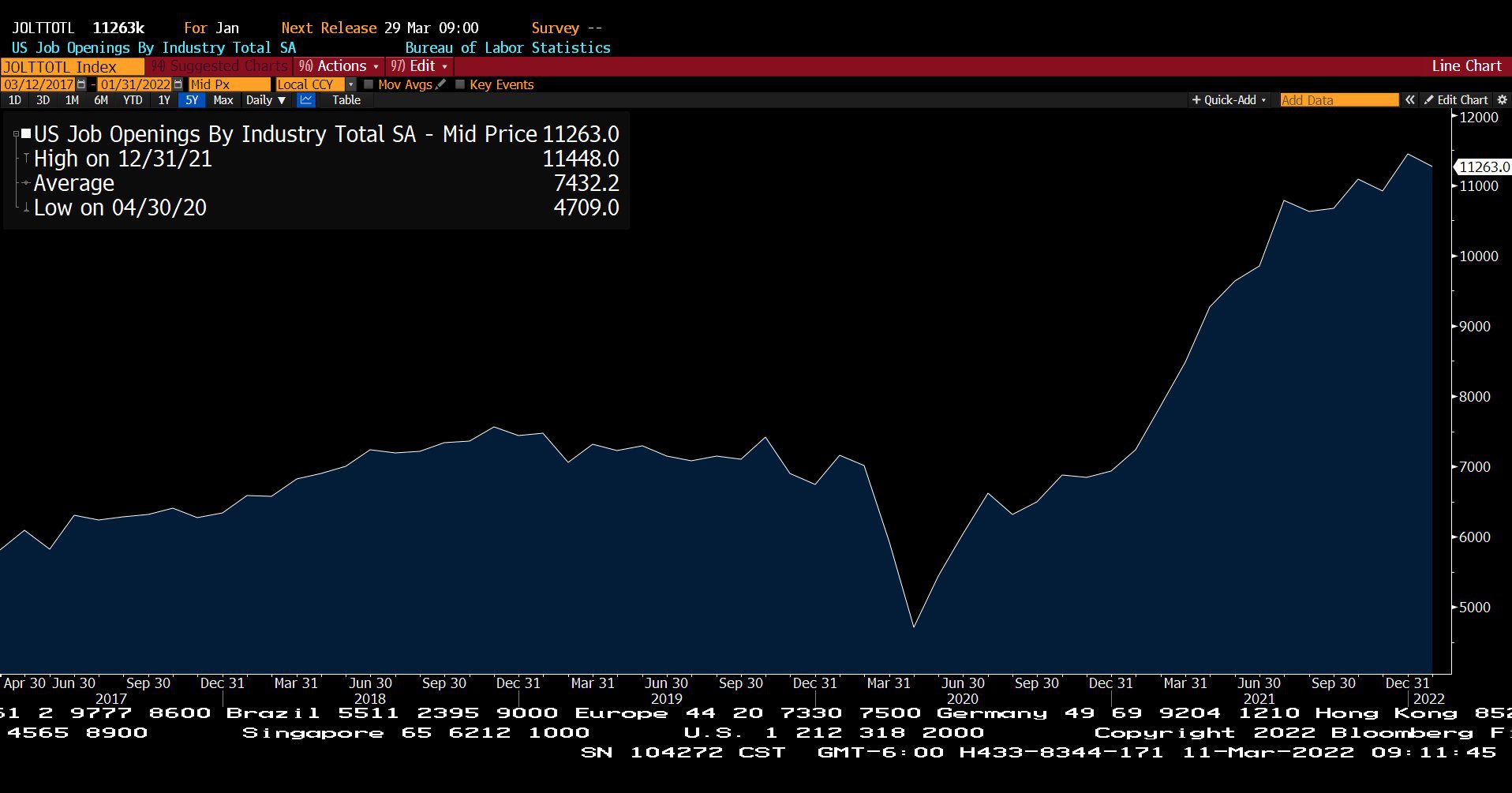Click the Add Data input field

point(1338,100)
